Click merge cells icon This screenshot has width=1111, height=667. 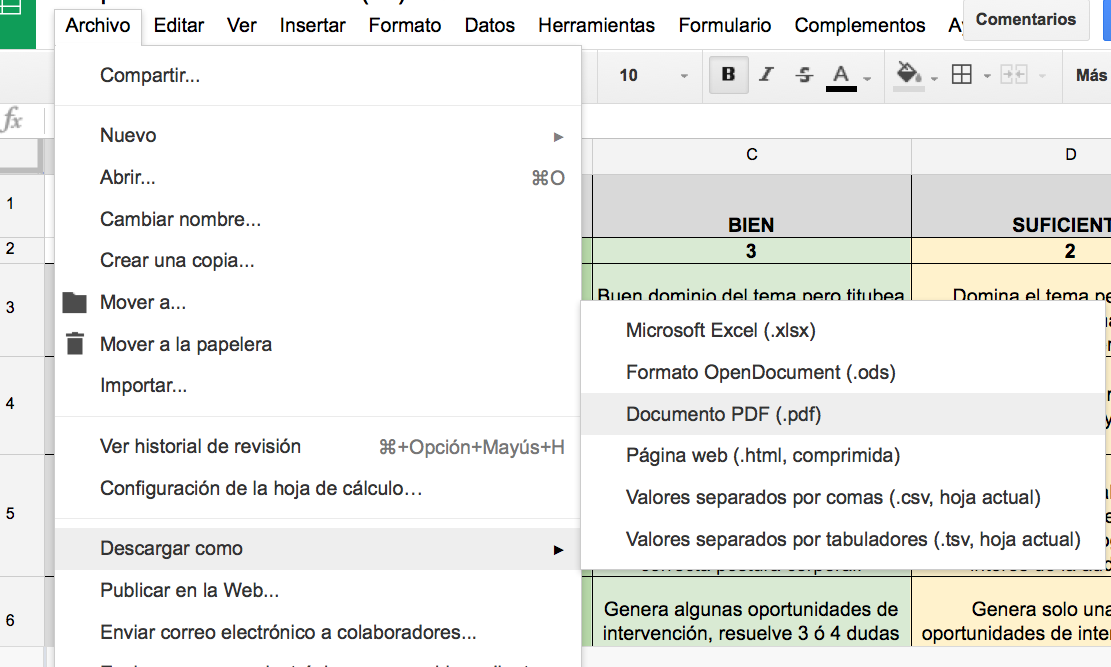pyautogui.click(x=1014, y=74)
